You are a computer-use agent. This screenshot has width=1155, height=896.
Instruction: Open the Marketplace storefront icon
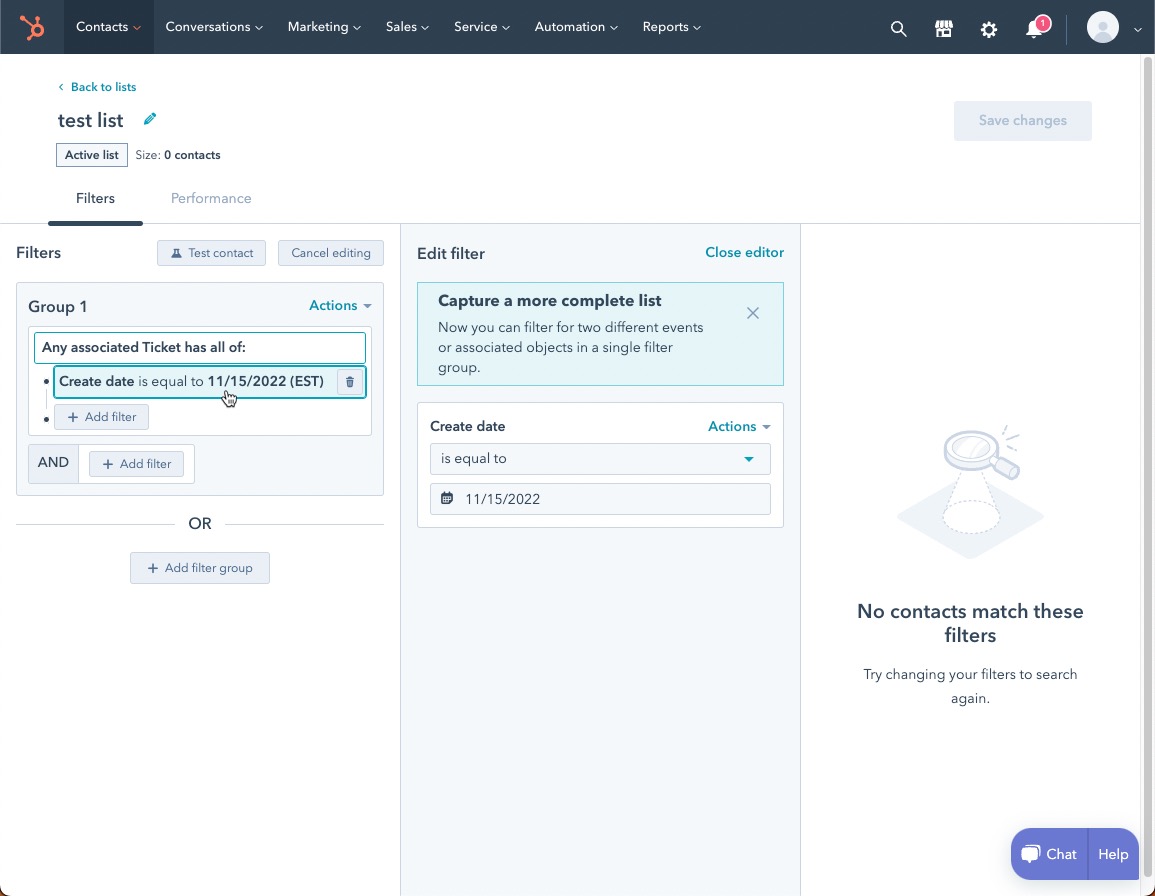click(x=943, y=29)
